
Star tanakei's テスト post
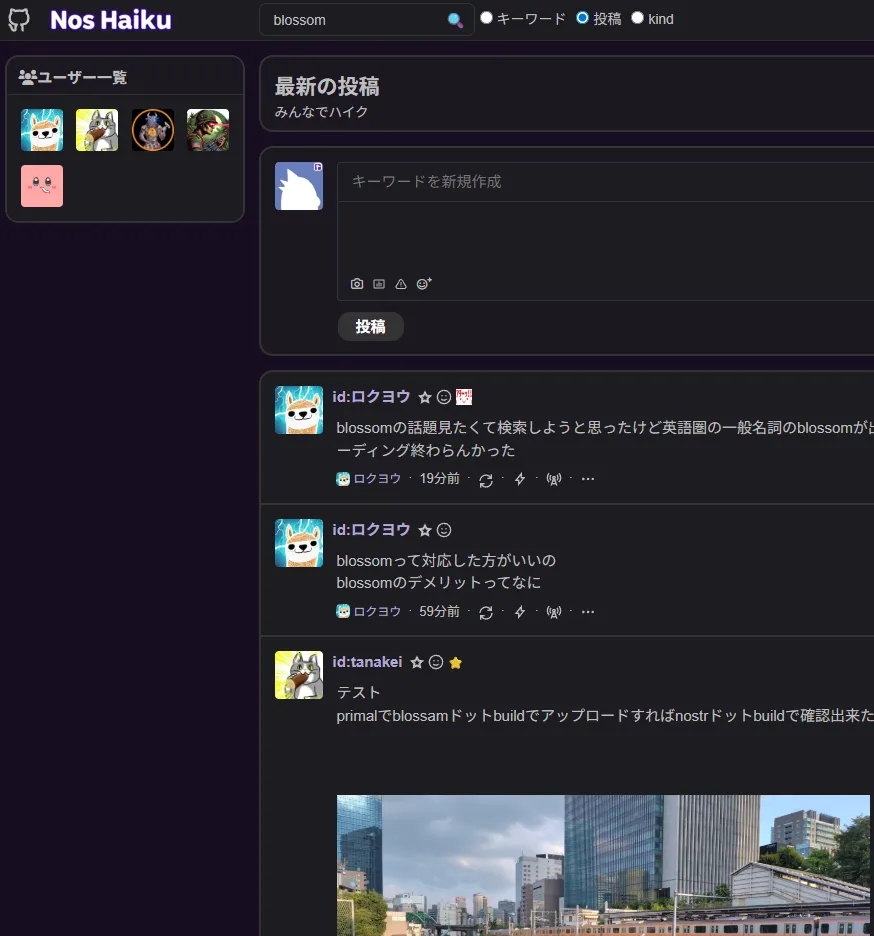tap(416, 662)
